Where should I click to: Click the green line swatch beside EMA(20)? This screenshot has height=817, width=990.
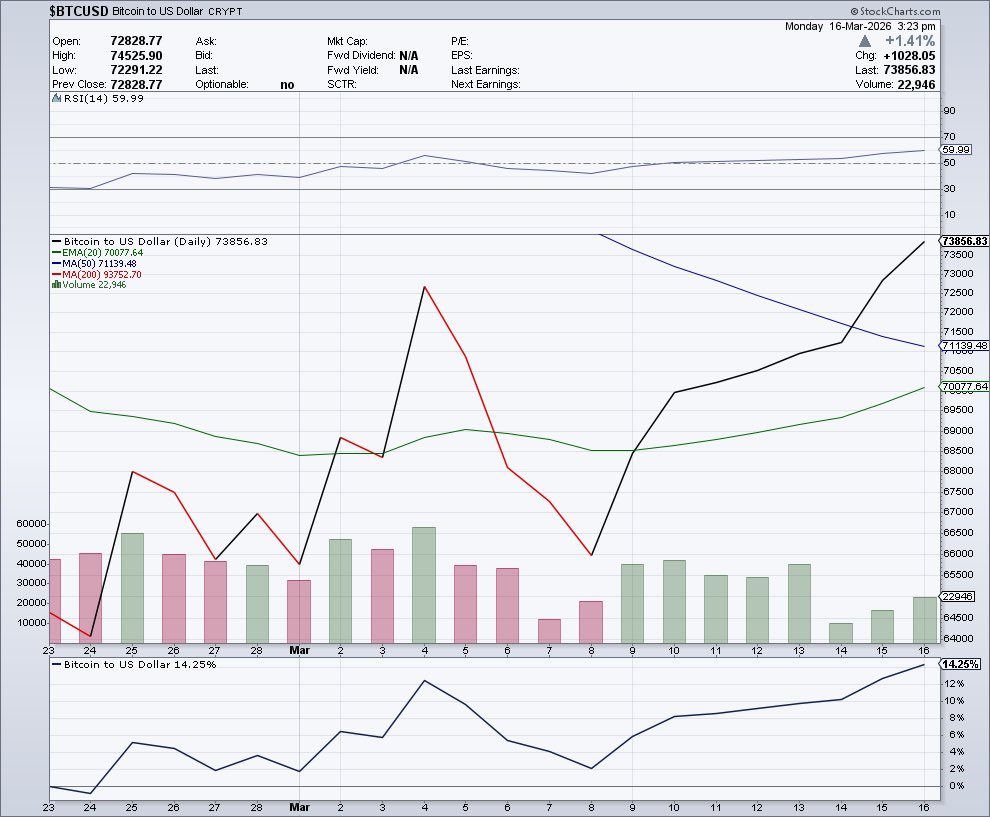click(x=57, y=253)
